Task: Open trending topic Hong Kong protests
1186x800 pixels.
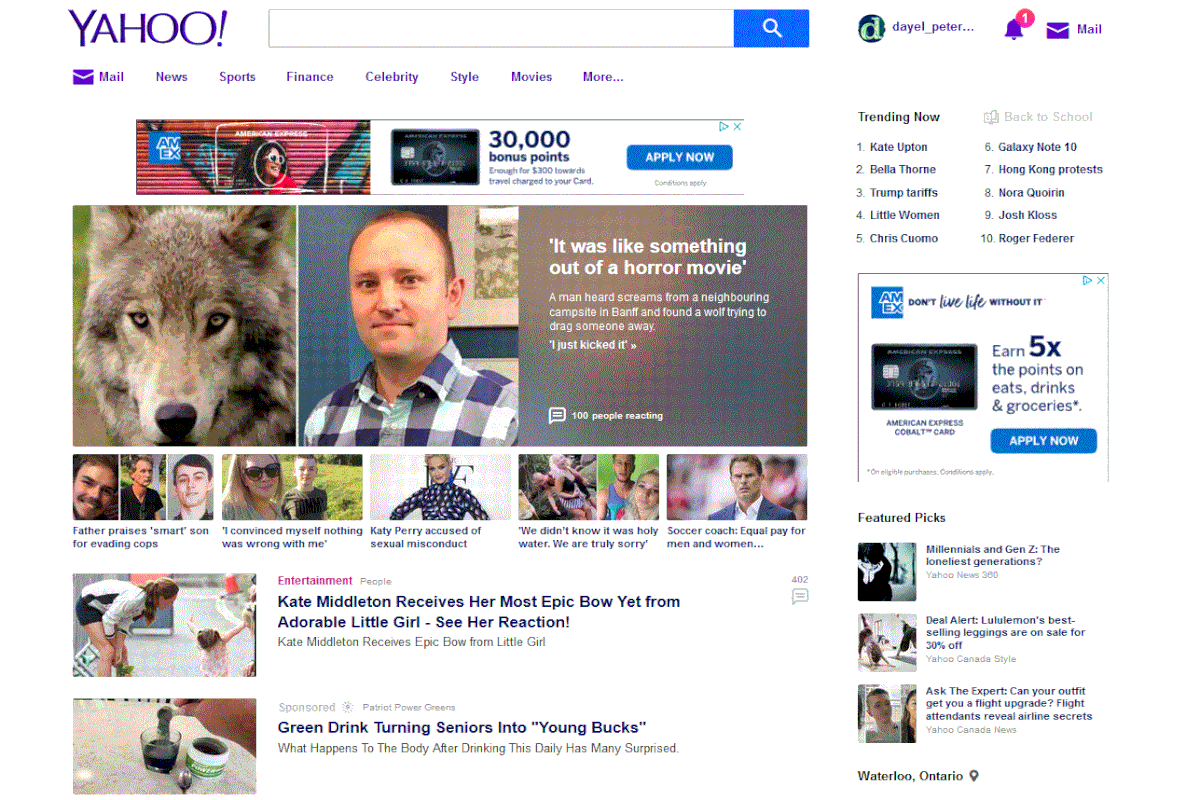Action: [x=1051, y=169]
